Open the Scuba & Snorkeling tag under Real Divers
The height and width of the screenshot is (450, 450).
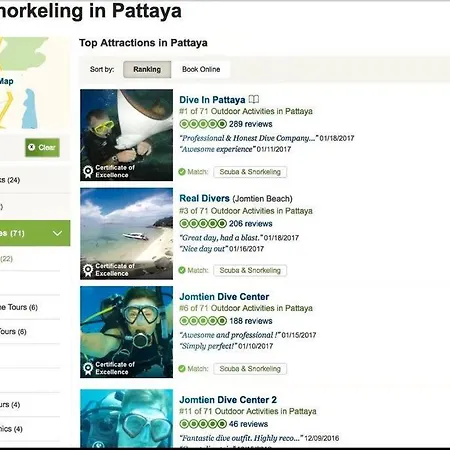(x=250, y=270)
